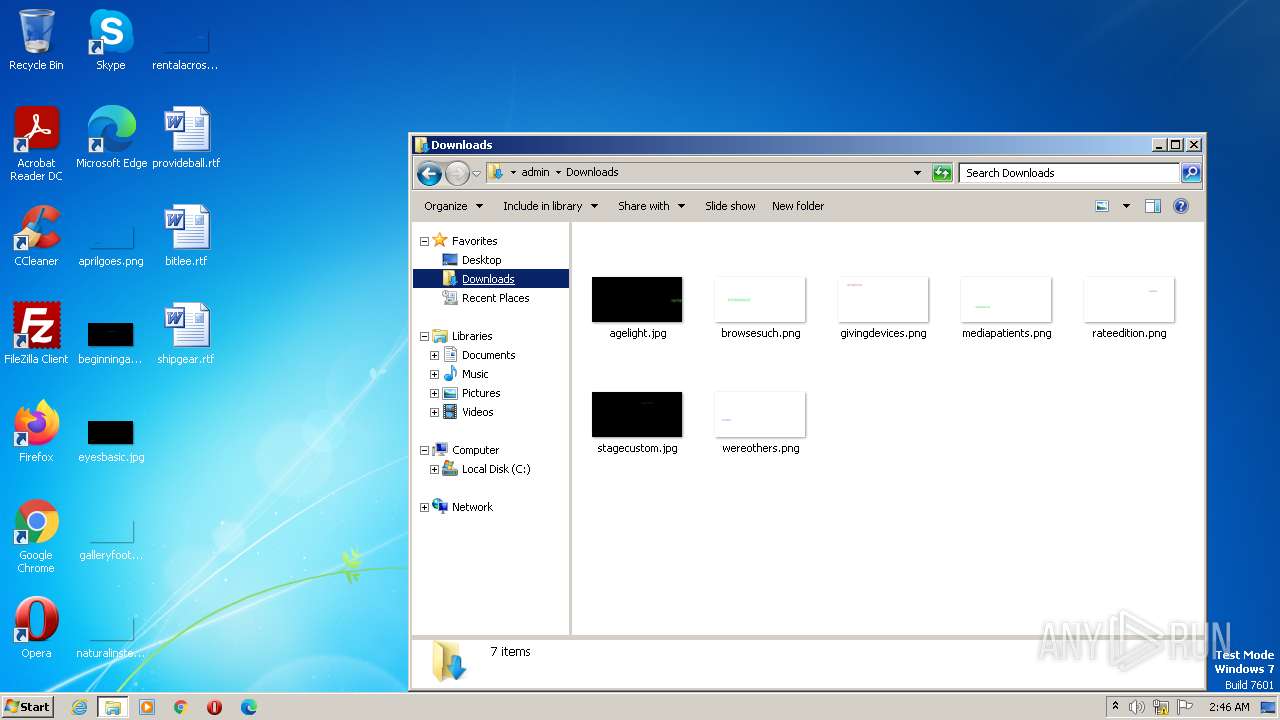Launch Skype from the desktop
The image size is (1280, 720).
pyautogui.click(x=110, y=40)
